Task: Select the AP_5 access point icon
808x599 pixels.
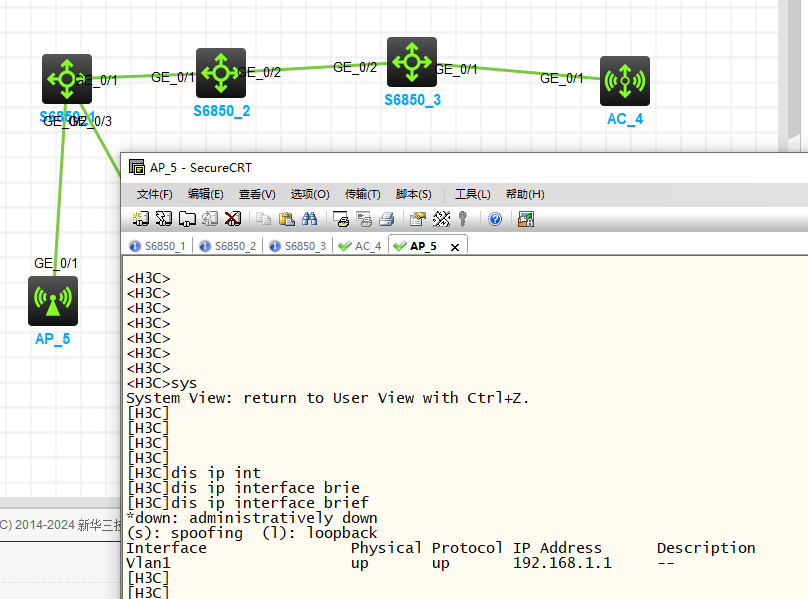Action: (x=53, y=301)
